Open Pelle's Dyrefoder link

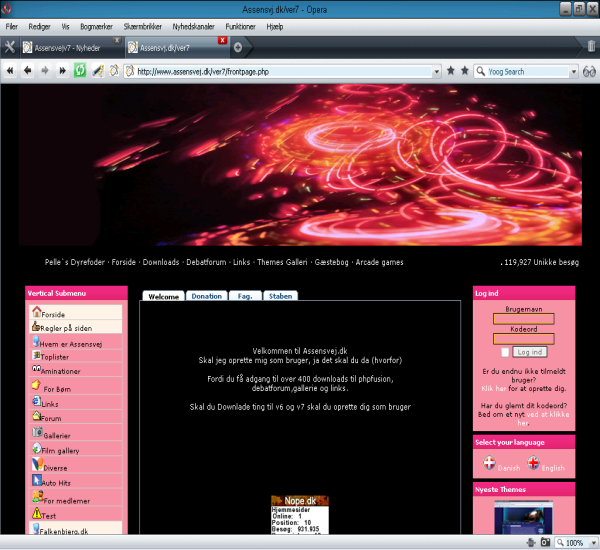(75, 262)
